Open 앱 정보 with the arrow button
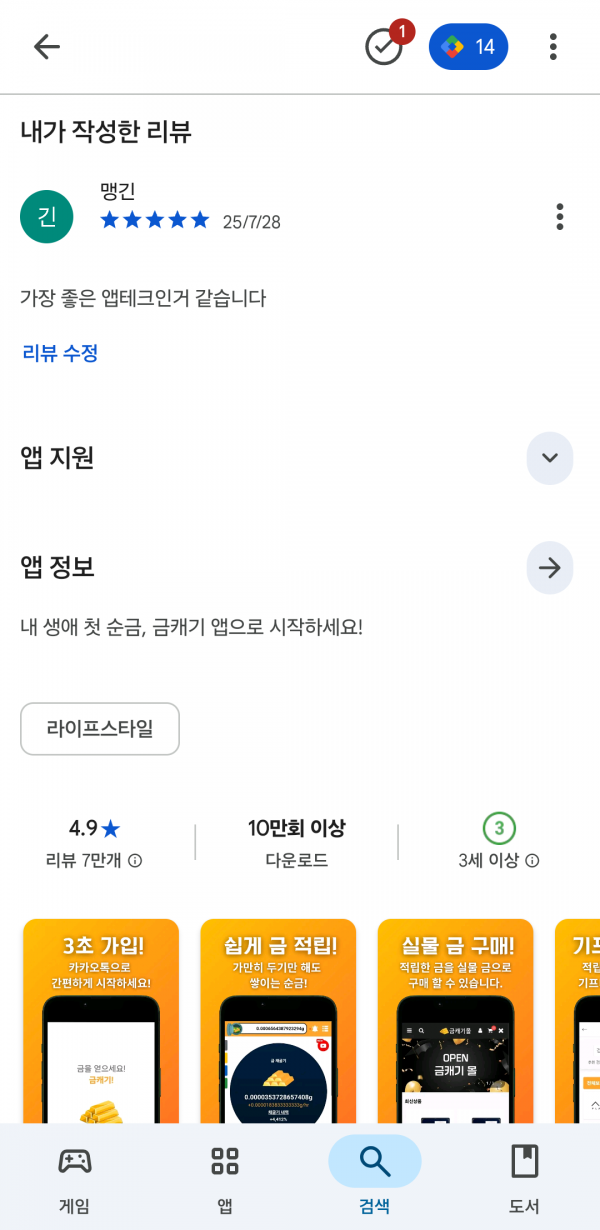 [550, 568]
